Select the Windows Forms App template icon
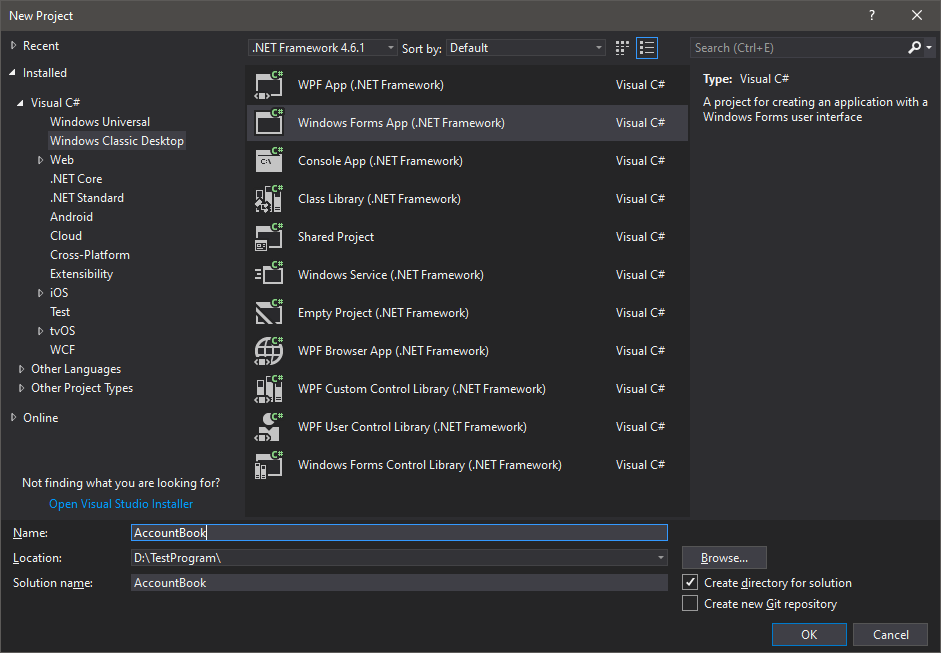 click(x=269, y=122)
